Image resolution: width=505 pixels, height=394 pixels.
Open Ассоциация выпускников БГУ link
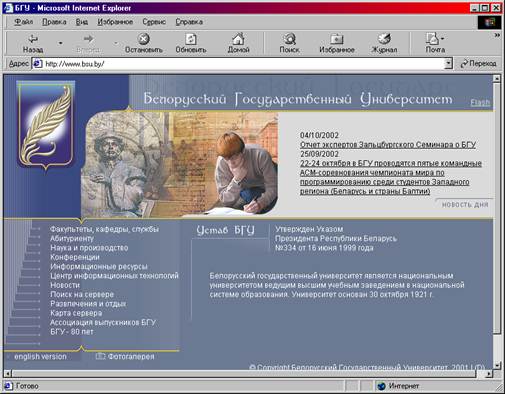[103, 323]
